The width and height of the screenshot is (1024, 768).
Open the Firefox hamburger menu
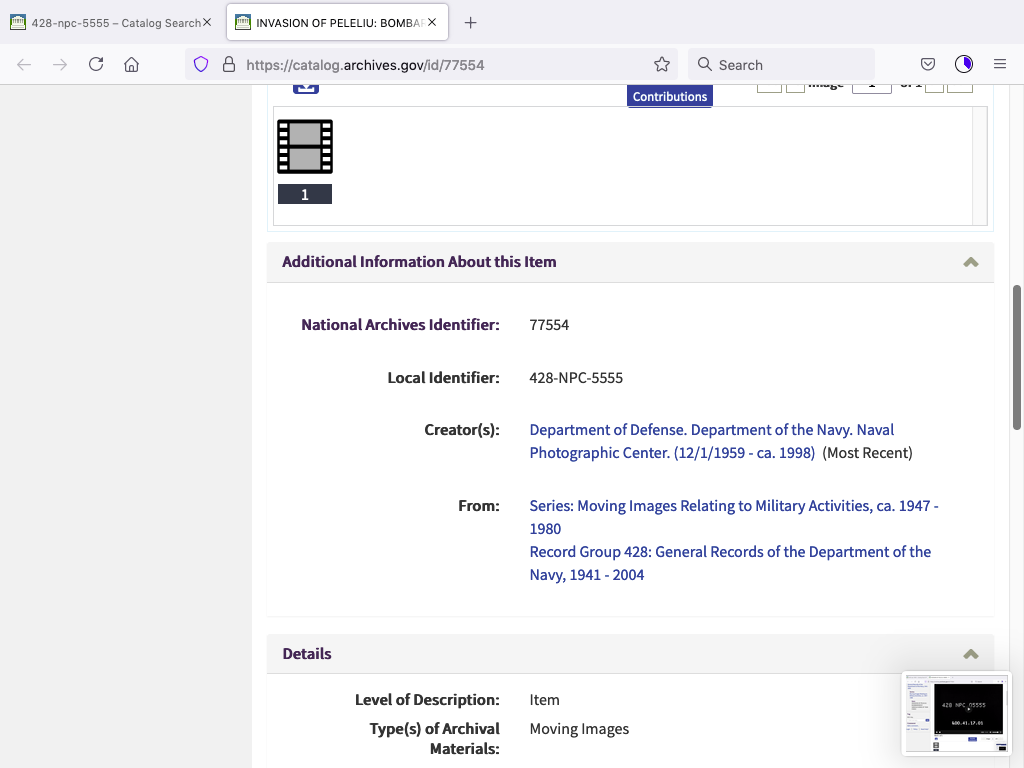[999, 64]
